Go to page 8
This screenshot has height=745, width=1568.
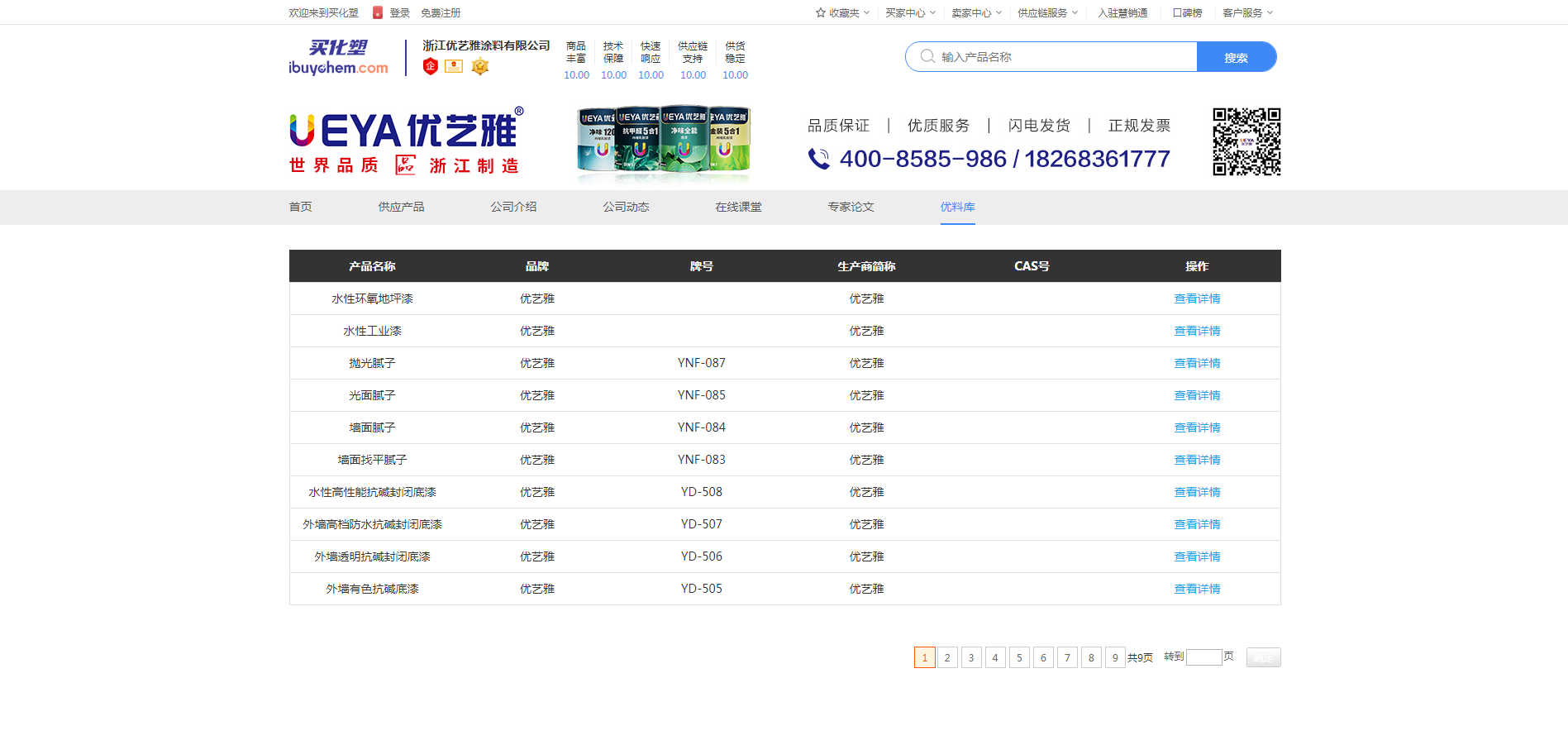[x=1091, y=657]
